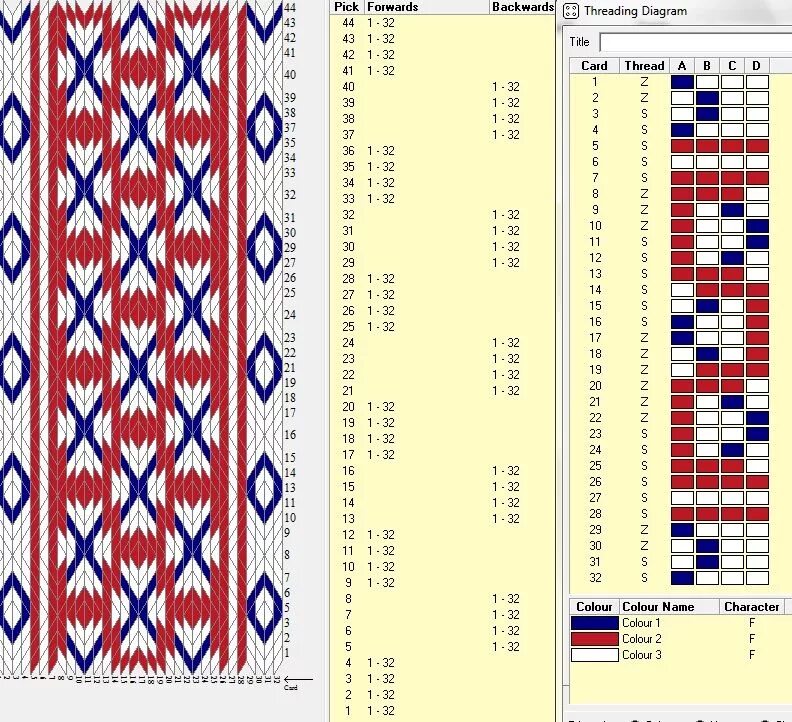Click column header C in threading table

732,66
